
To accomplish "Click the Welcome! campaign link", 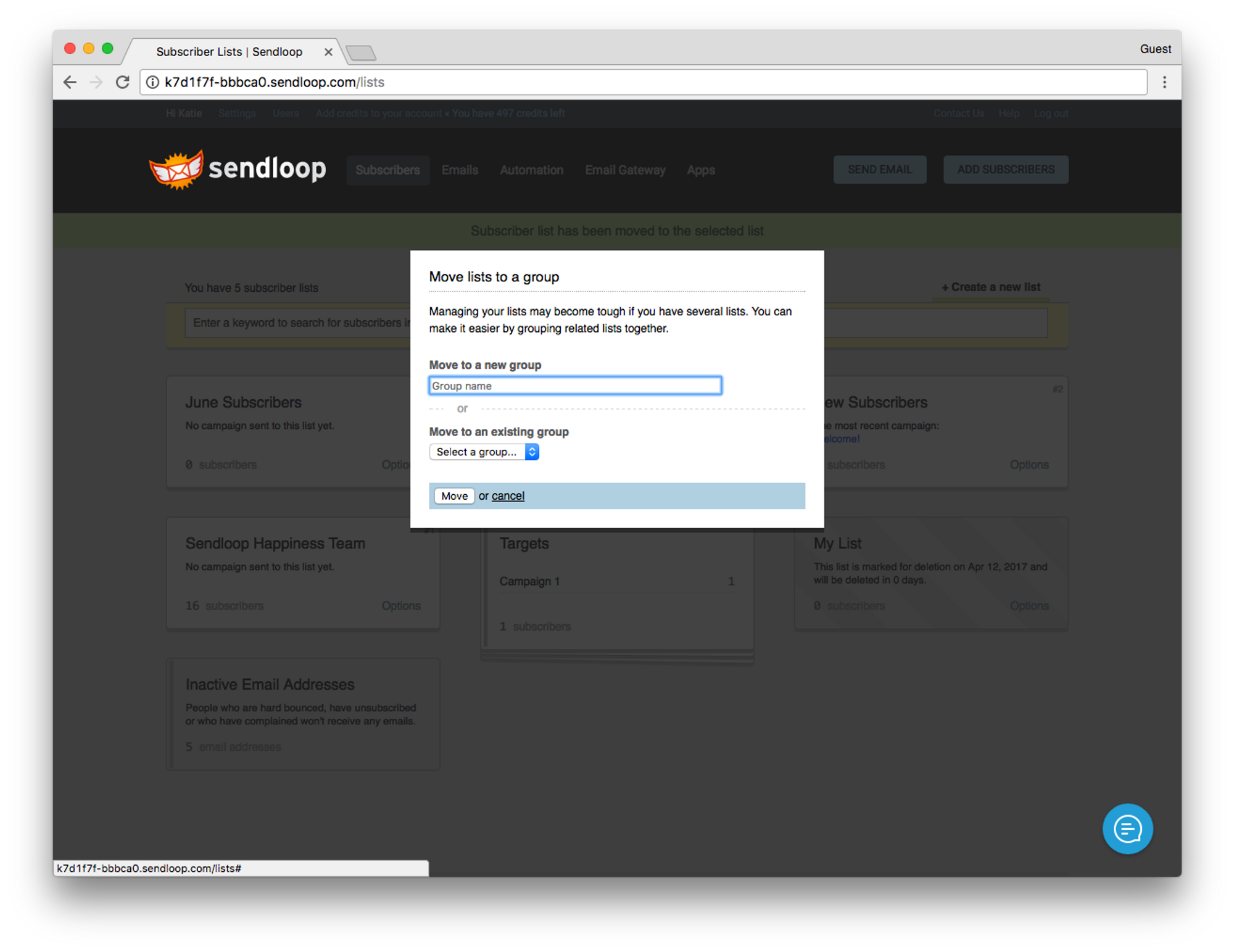I will 842,439.
